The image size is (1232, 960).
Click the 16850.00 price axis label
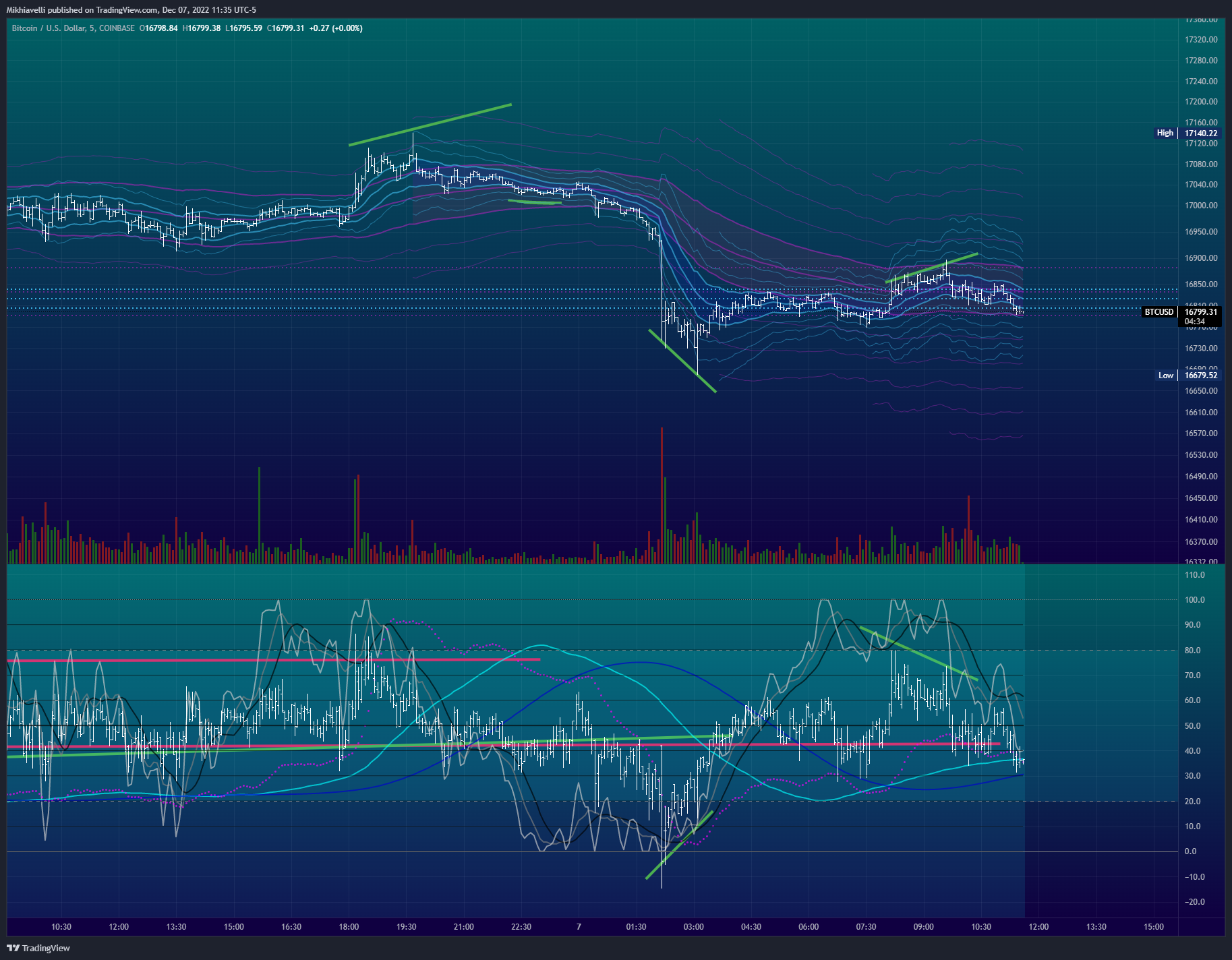coord(1201,284)
